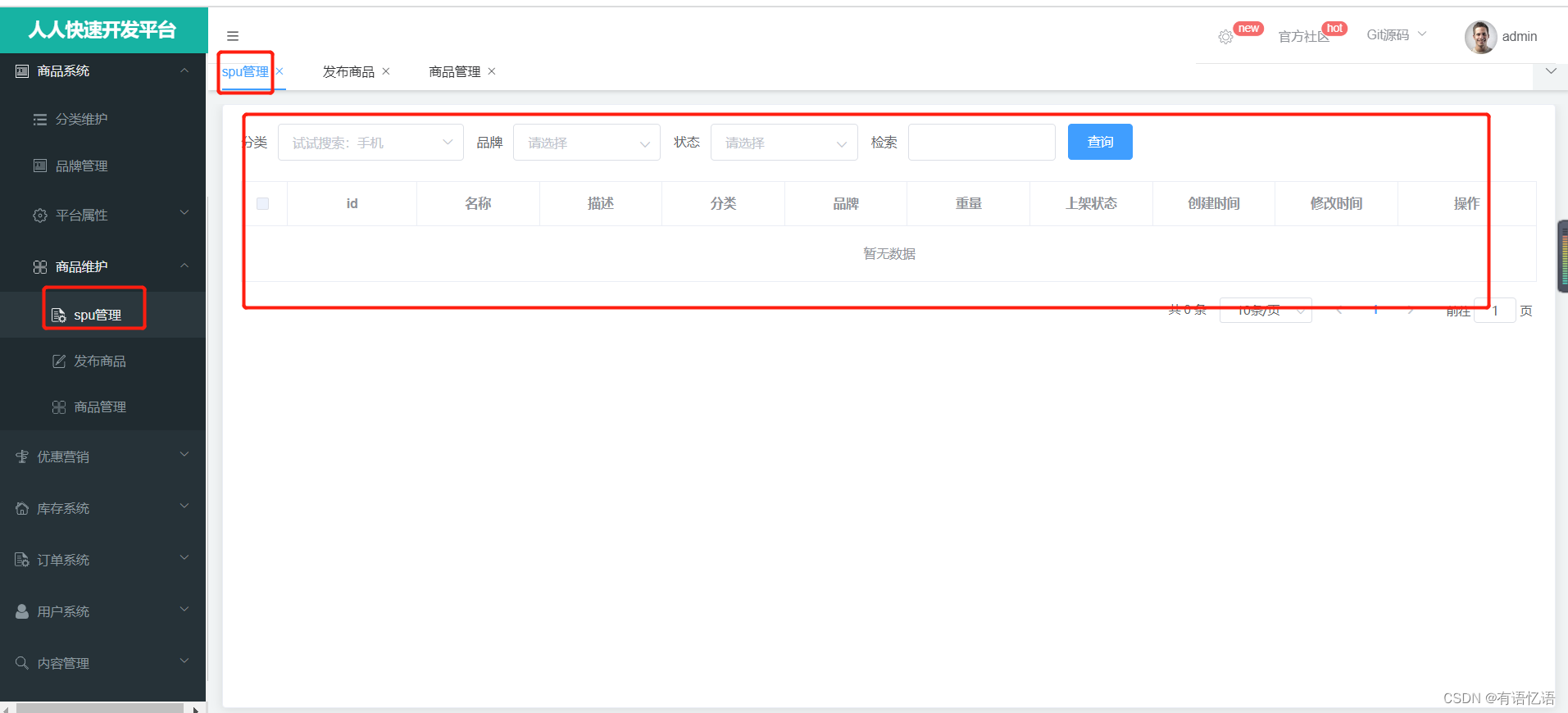Tick the select-all checkbox in table header
The height and width of the screenshot is (713, 1568).
pyautogui.click(x=262, y=203)
